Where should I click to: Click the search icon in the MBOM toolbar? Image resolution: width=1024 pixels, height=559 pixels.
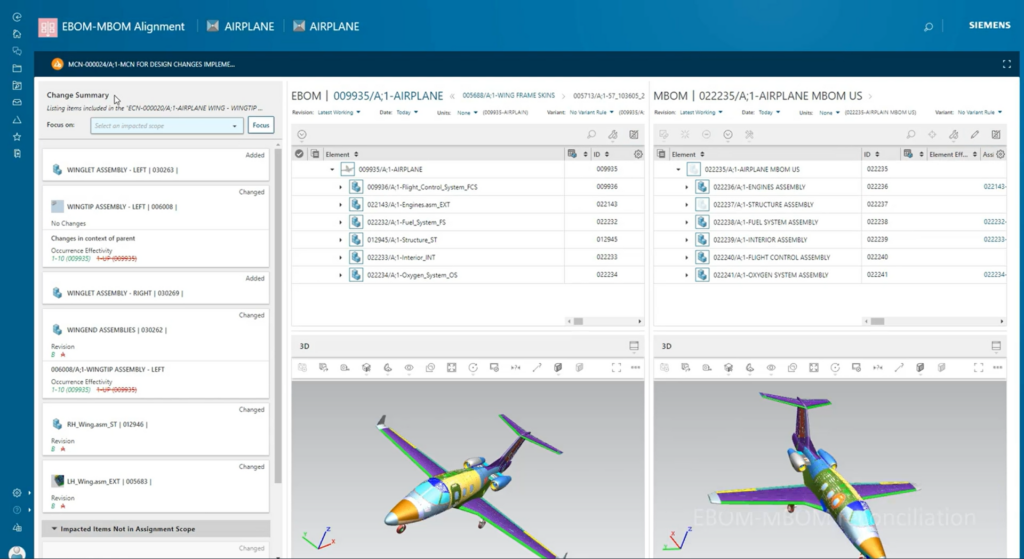click(910, 134)
